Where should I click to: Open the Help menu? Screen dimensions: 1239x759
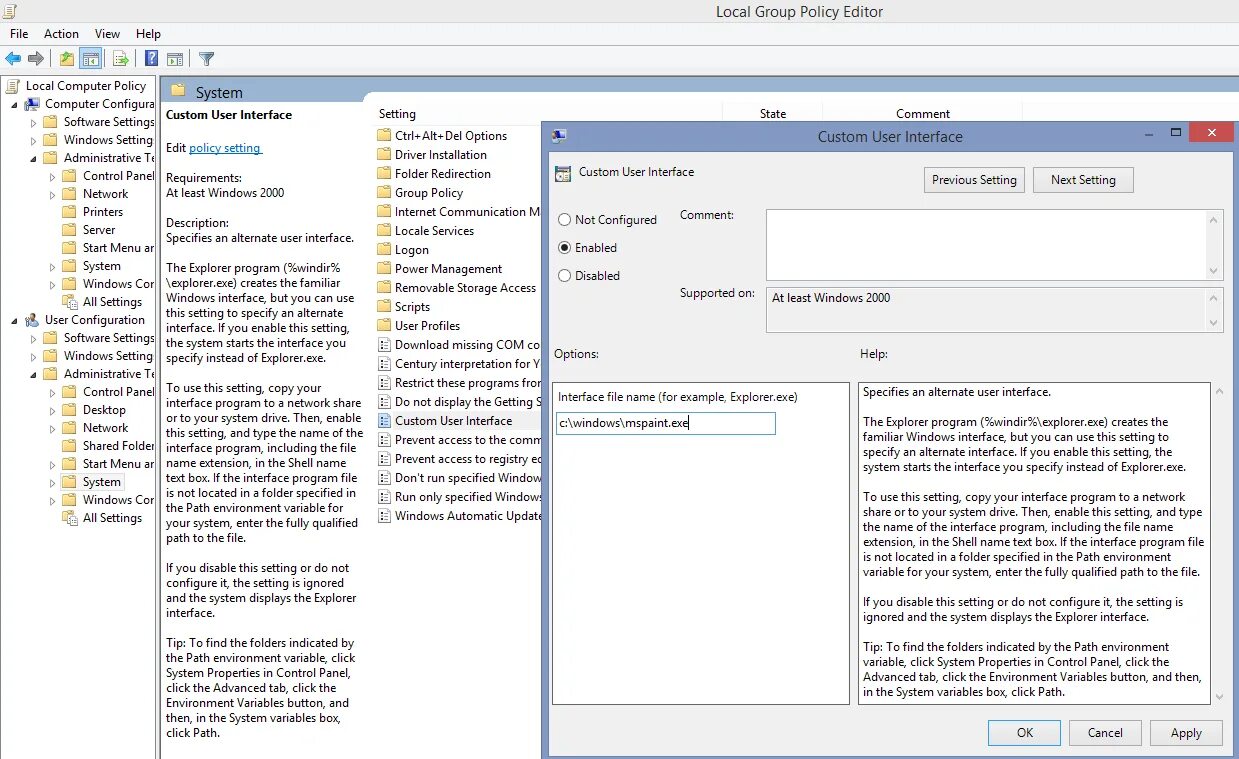point(148,34)
